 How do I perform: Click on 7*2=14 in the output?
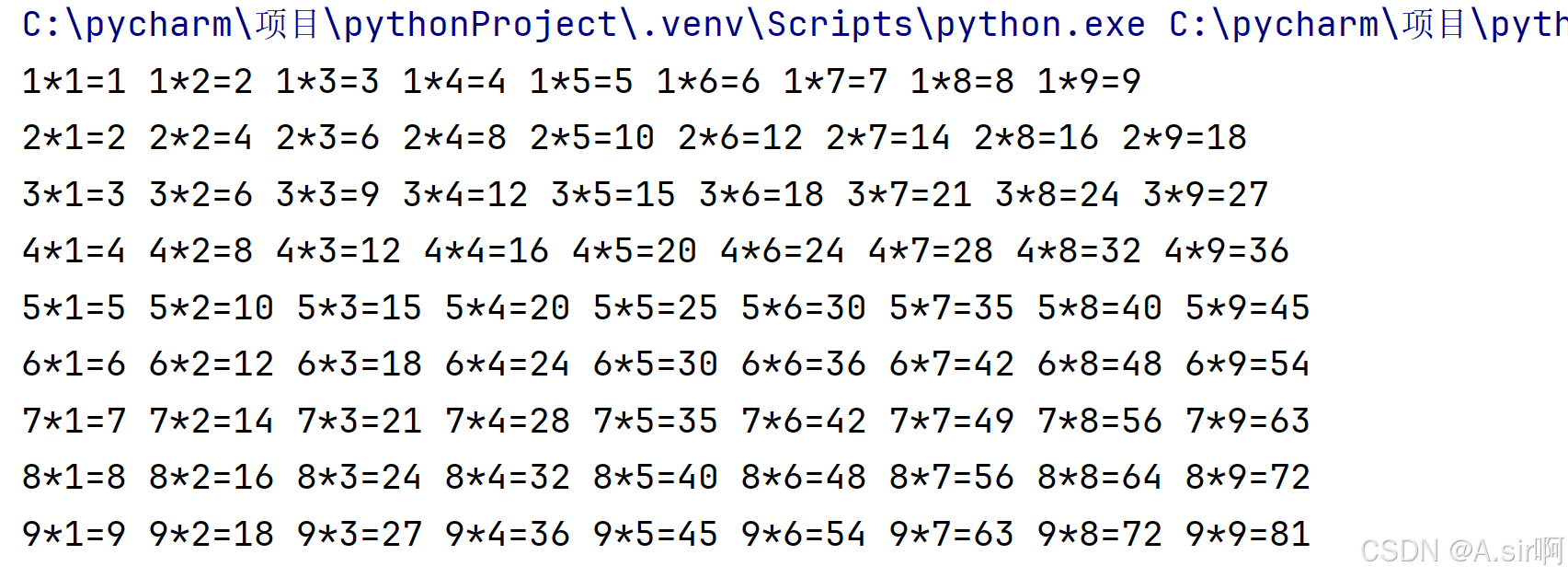pos(212,422)
